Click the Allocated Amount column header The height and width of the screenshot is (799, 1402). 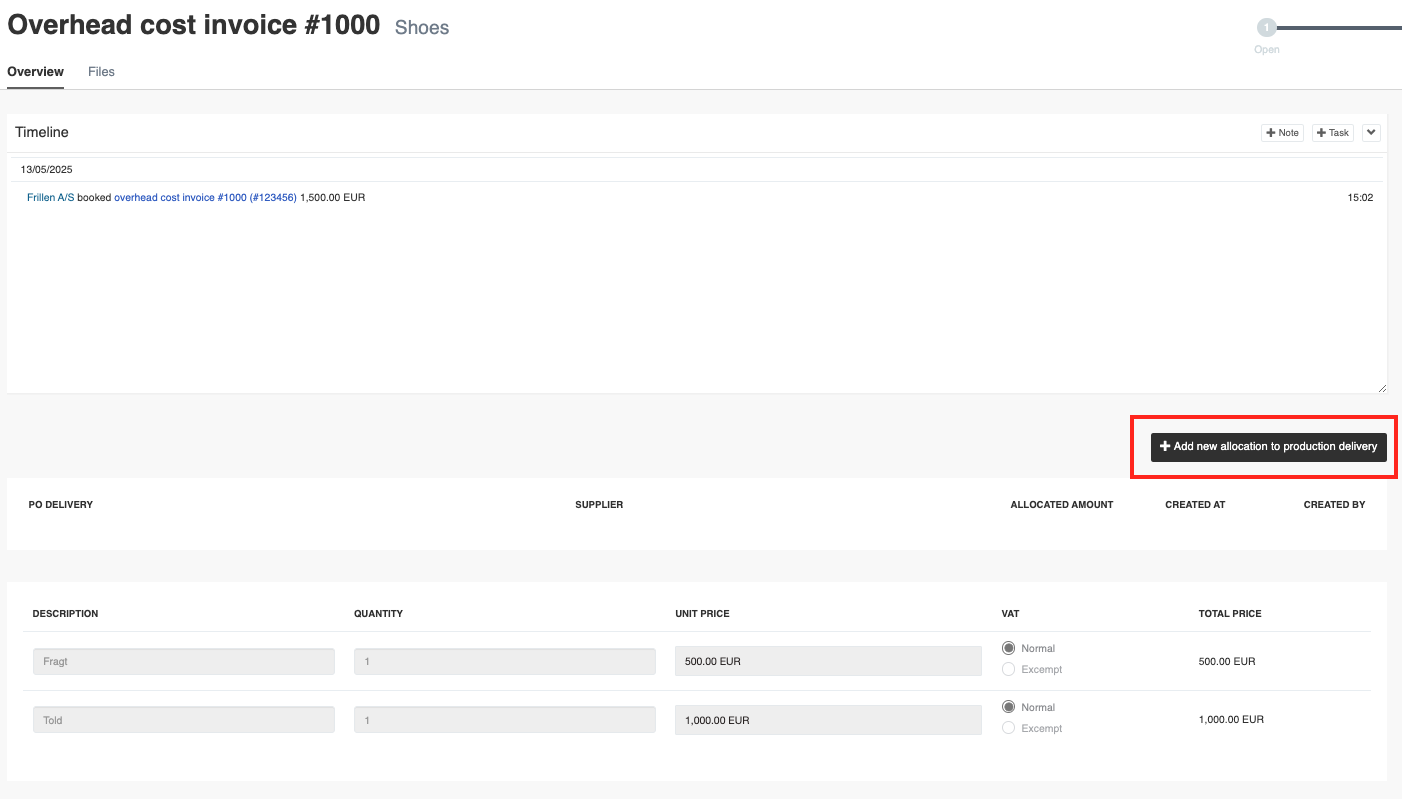(x=1061, y=505)
